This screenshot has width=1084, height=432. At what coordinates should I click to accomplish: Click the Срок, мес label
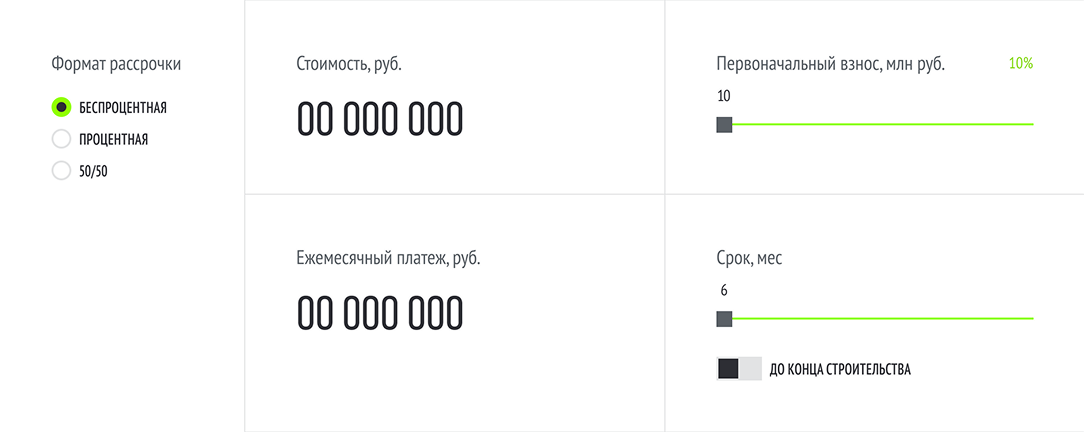[750, 258]
